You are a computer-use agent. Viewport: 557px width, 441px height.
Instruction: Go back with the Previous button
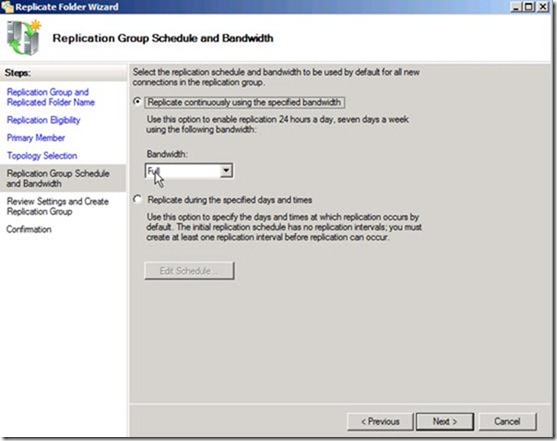[x=380, y=421]
